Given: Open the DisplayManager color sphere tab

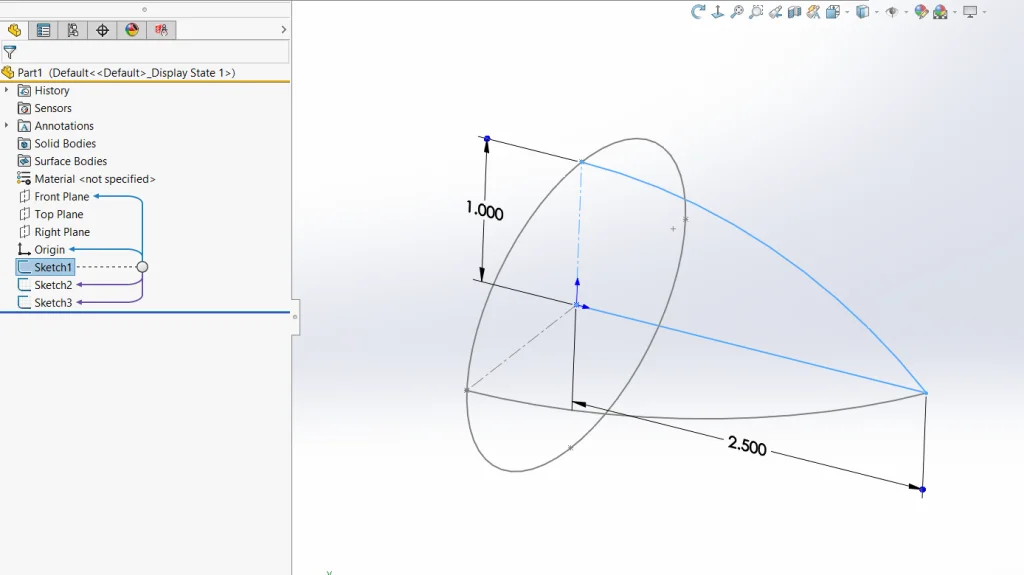Looking at the screenshot, I should pyautogui.click(x=132, y=30).
